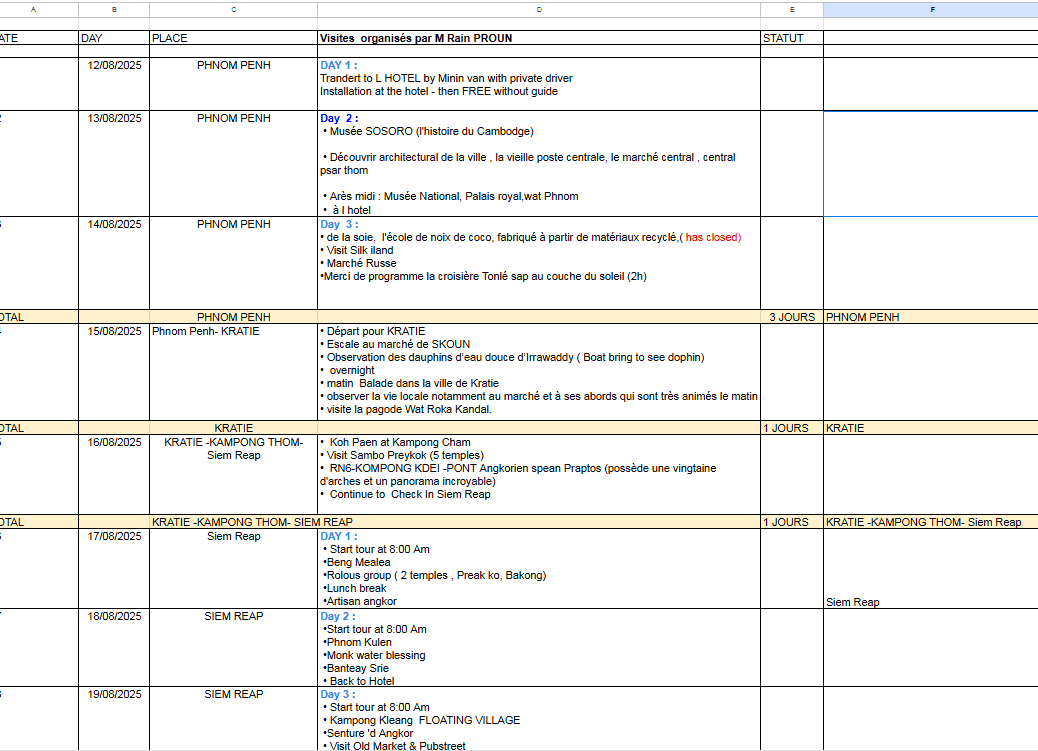Click 'Siem Reap' place cell for 17/08/2025
Image resolution: width=1038 pixels, height=751 pixels.
(x=234, y=569)
